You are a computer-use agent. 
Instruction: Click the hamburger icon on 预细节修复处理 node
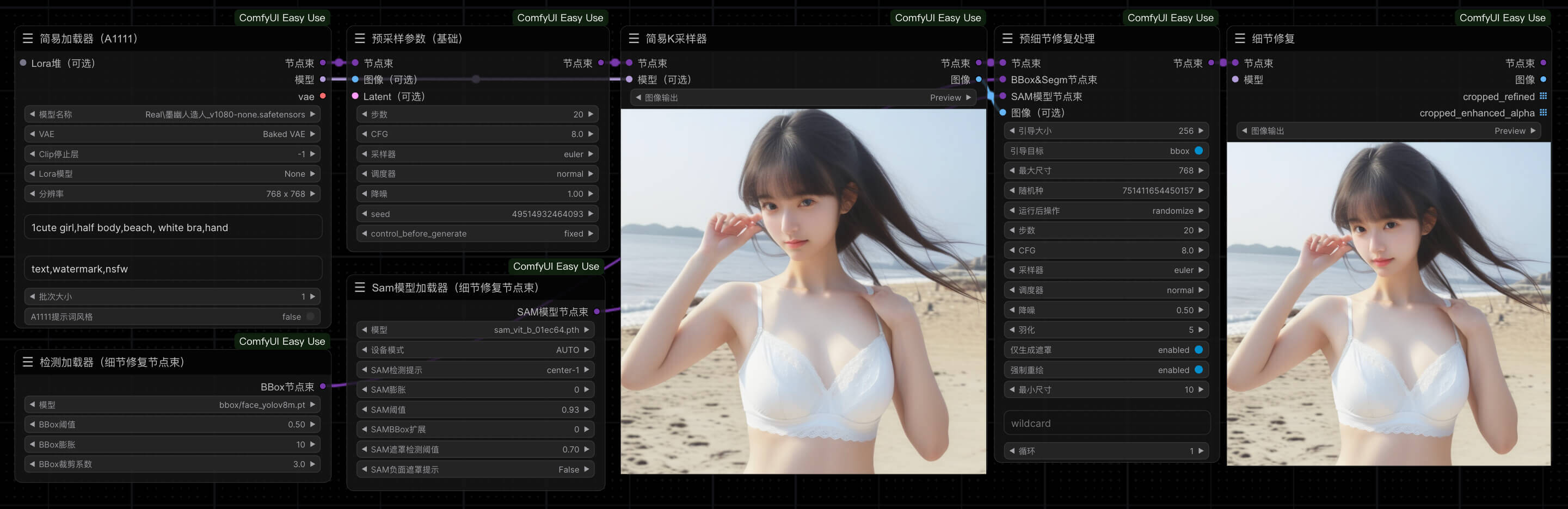click(x=1007, y=38)
